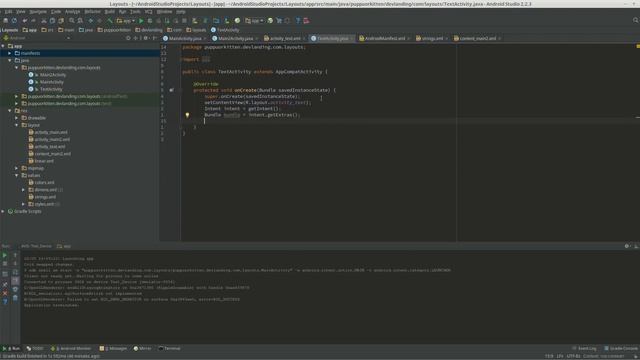Click the Sync/refresh icon in main toolbar

(14, 20)
